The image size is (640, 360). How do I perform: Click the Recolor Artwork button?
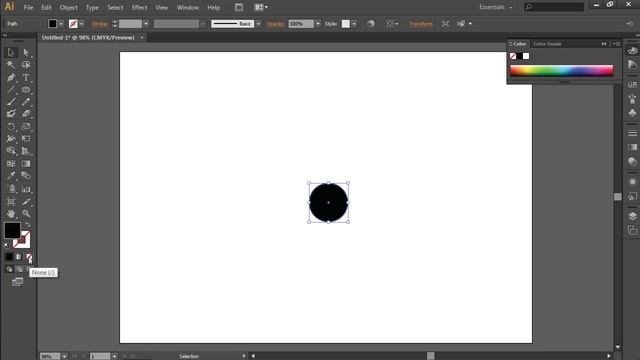click(371, 24)
